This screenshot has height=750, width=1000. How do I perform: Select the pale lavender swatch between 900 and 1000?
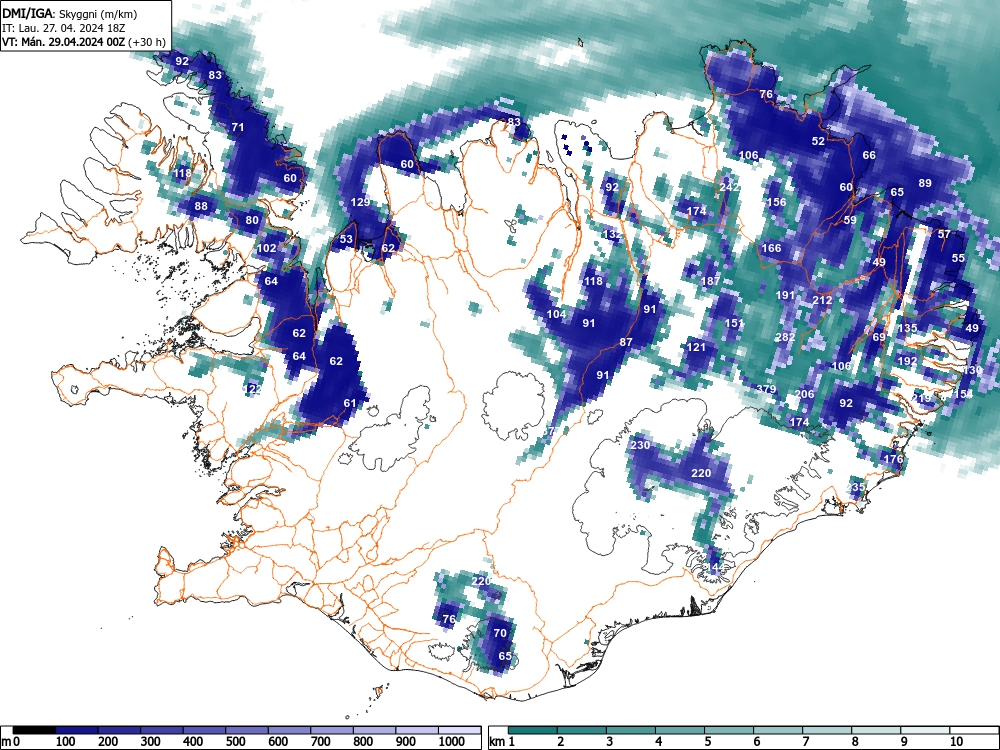click(x=417, y=730)
